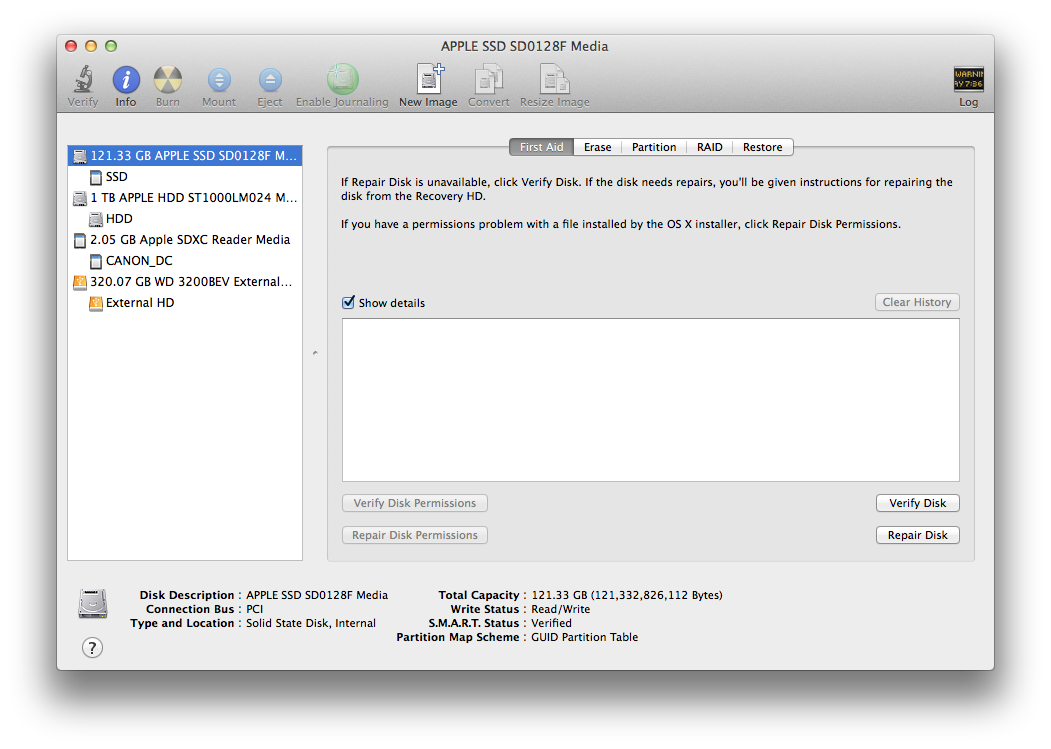Click the Verify microscope toolbar icon

pyautogui.click(x=83, y=79)
